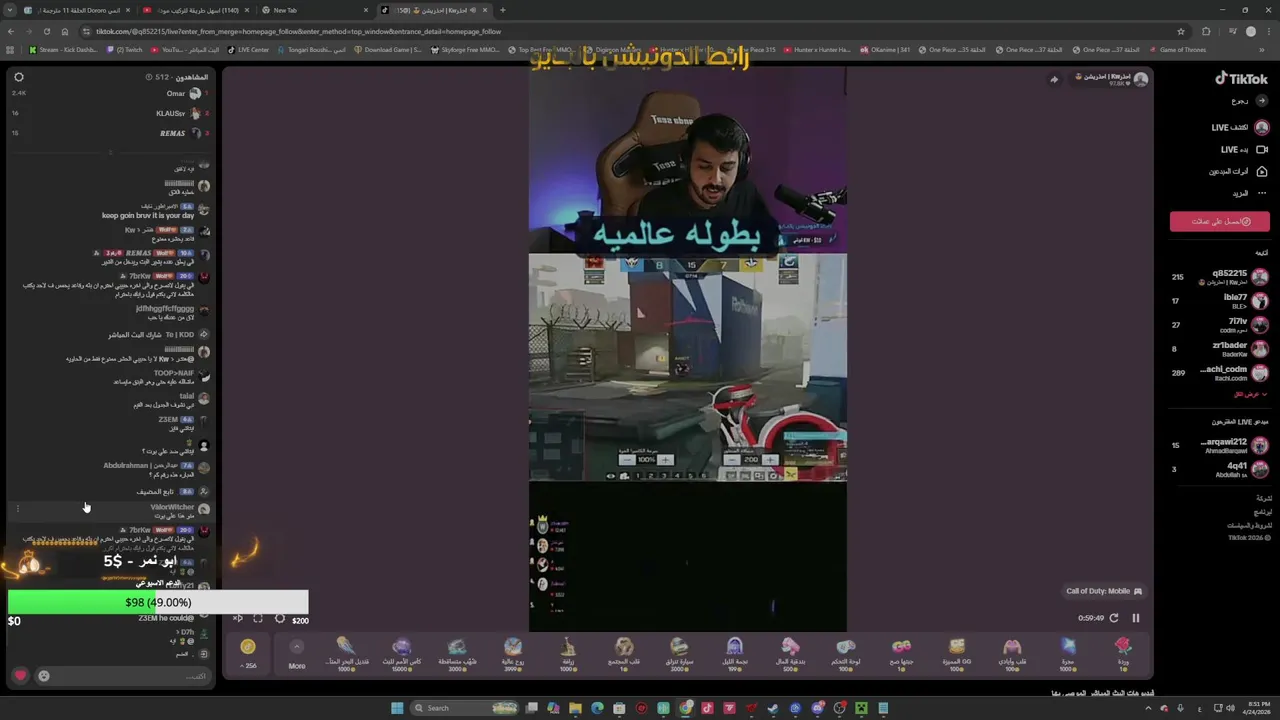Send the Night Star gift costing 199
Image resolution: width=1280 pixels, height=720 pixels.
735,652
